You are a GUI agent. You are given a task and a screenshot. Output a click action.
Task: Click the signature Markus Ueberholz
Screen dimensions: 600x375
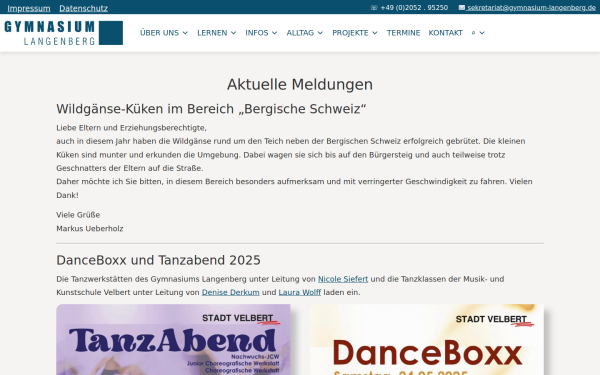click(x=90, y=229)
